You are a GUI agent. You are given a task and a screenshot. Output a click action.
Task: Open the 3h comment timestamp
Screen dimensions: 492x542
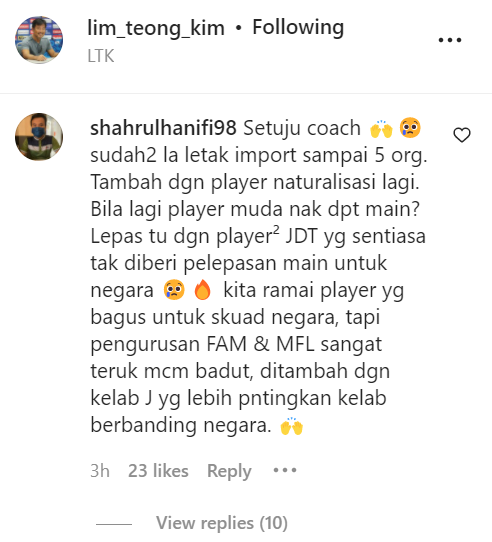(100, 471)
